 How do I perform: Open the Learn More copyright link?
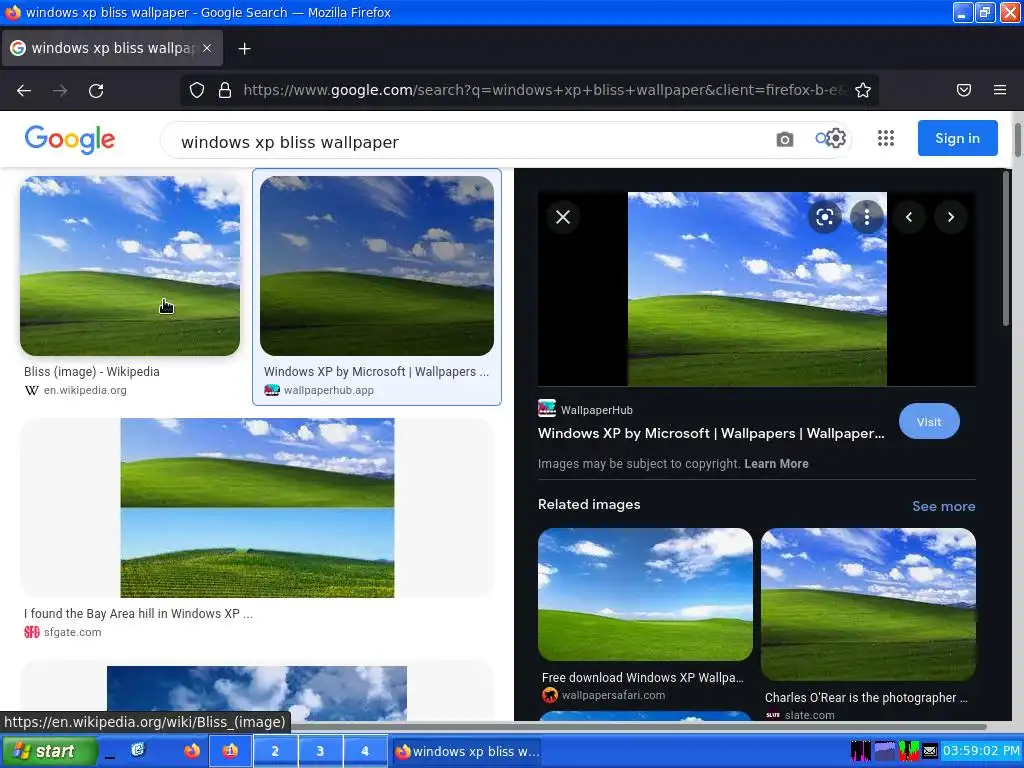(x=776, y=464)
